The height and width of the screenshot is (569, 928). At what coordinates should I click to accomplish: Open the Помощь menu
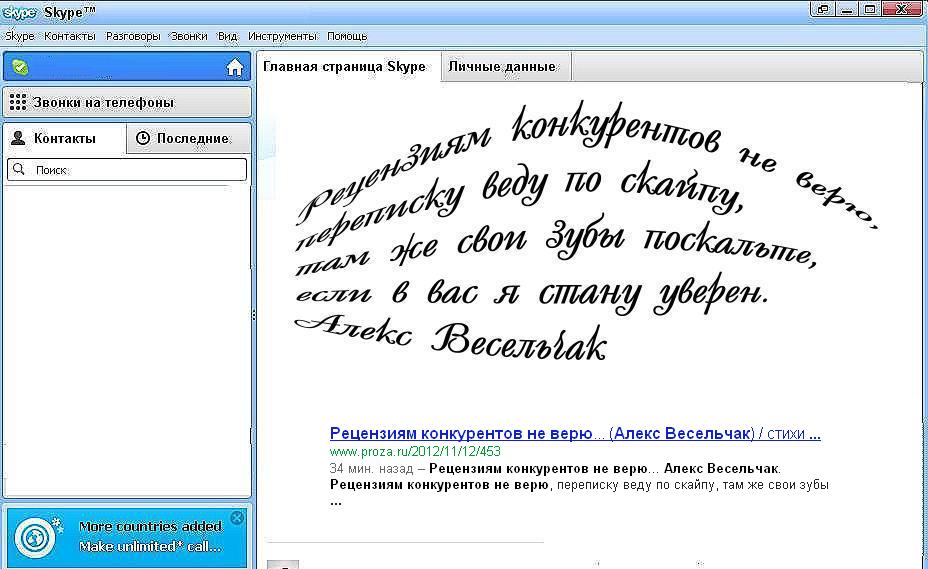347,36
